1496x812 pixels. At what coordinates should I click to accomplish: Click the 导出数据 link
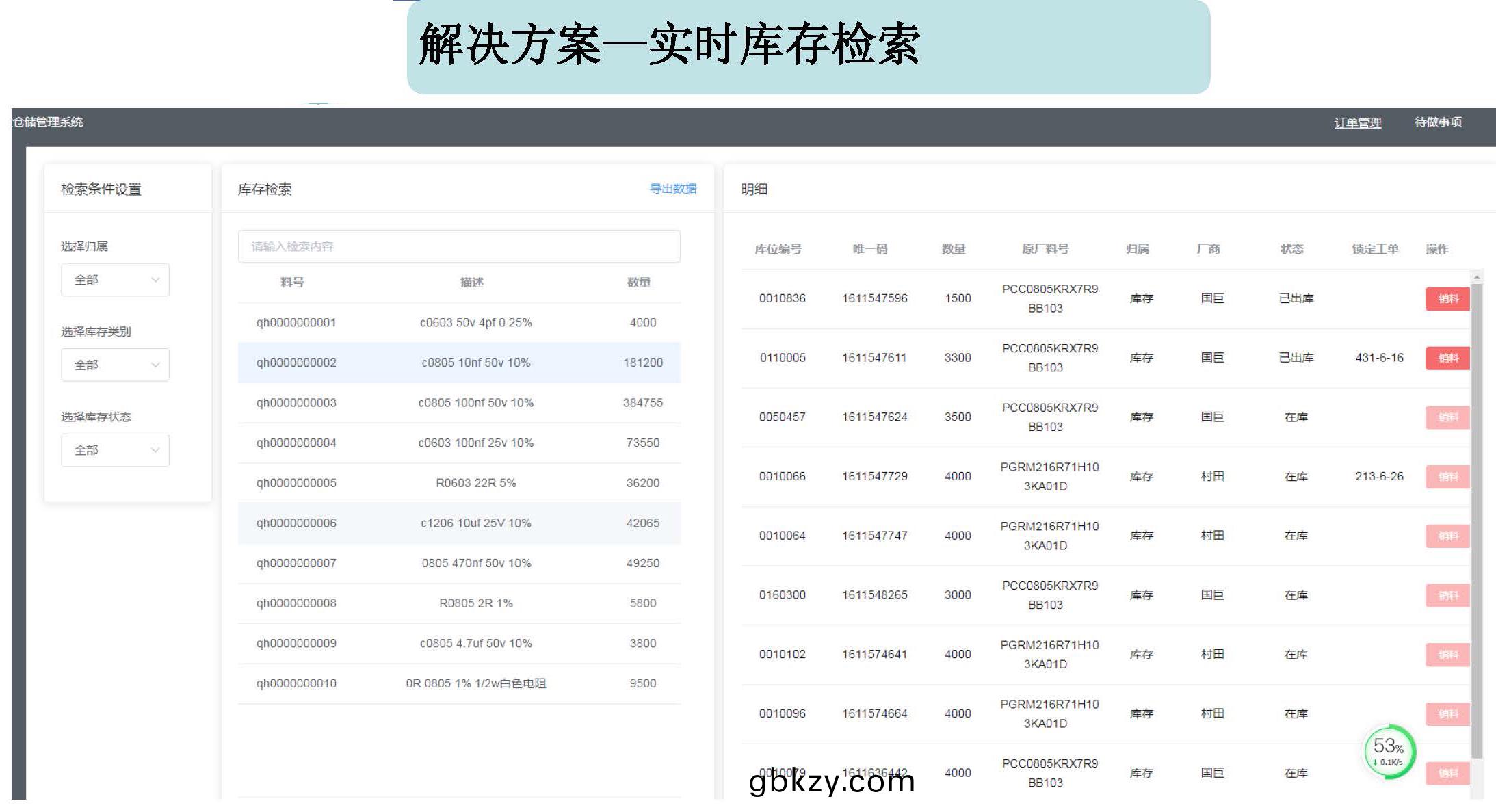[672, 189]
